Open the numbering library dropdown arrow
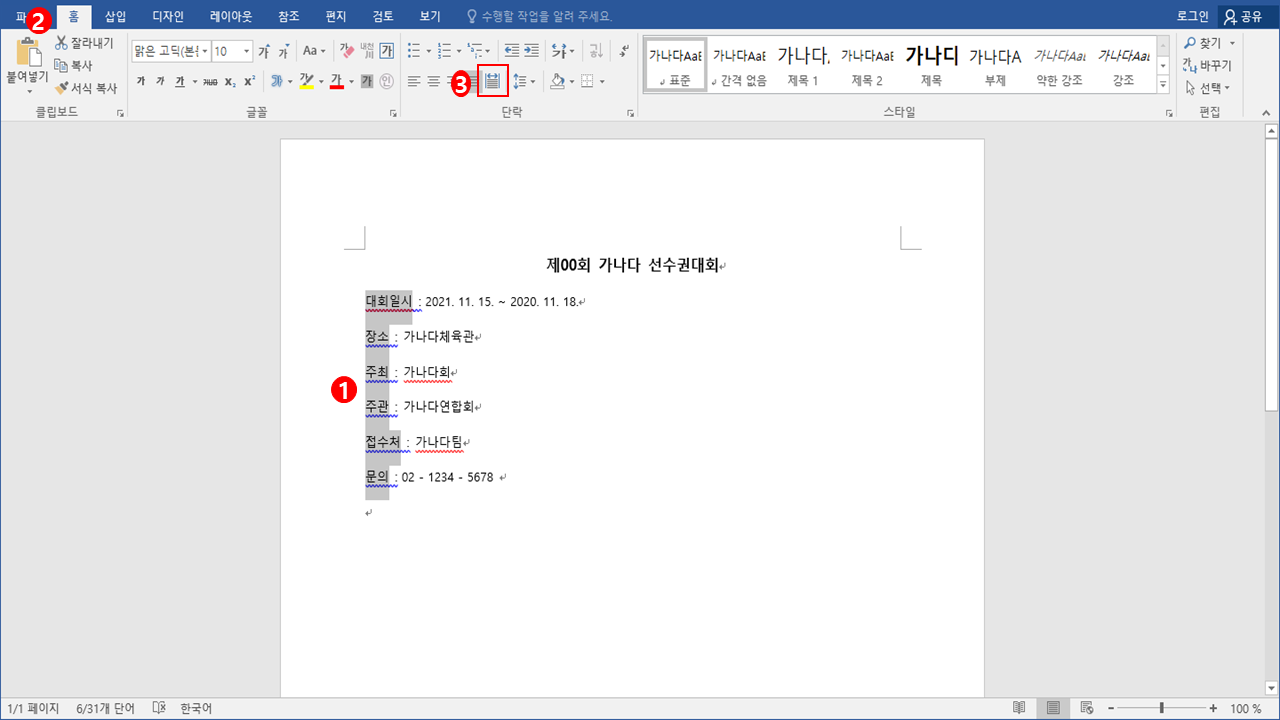 tap(459, 51)
